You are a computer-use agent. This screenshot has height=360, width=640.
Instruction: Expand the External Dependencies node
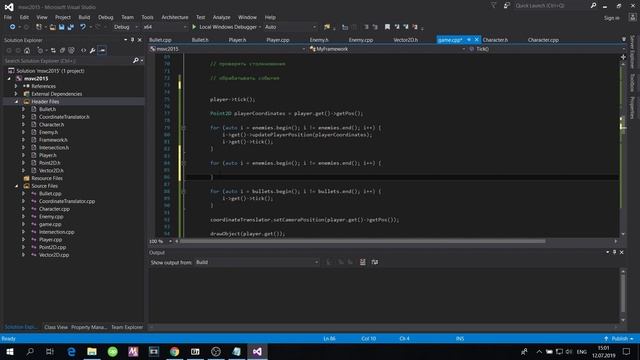click(16, 94)
